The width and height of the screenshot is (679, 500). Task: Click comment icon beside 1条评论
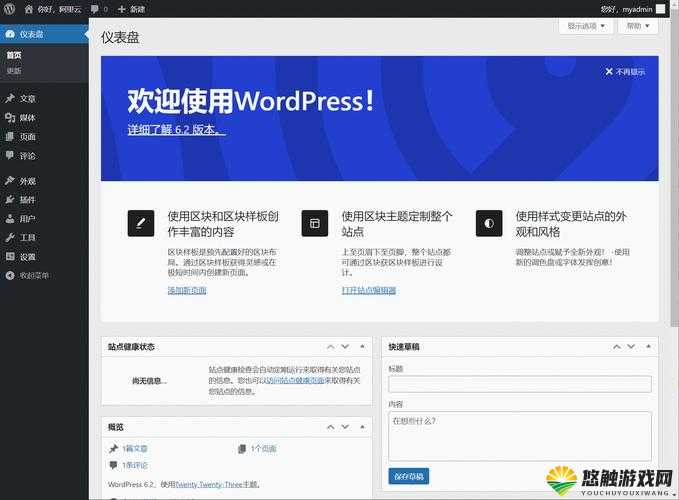[x=113, y=465]
